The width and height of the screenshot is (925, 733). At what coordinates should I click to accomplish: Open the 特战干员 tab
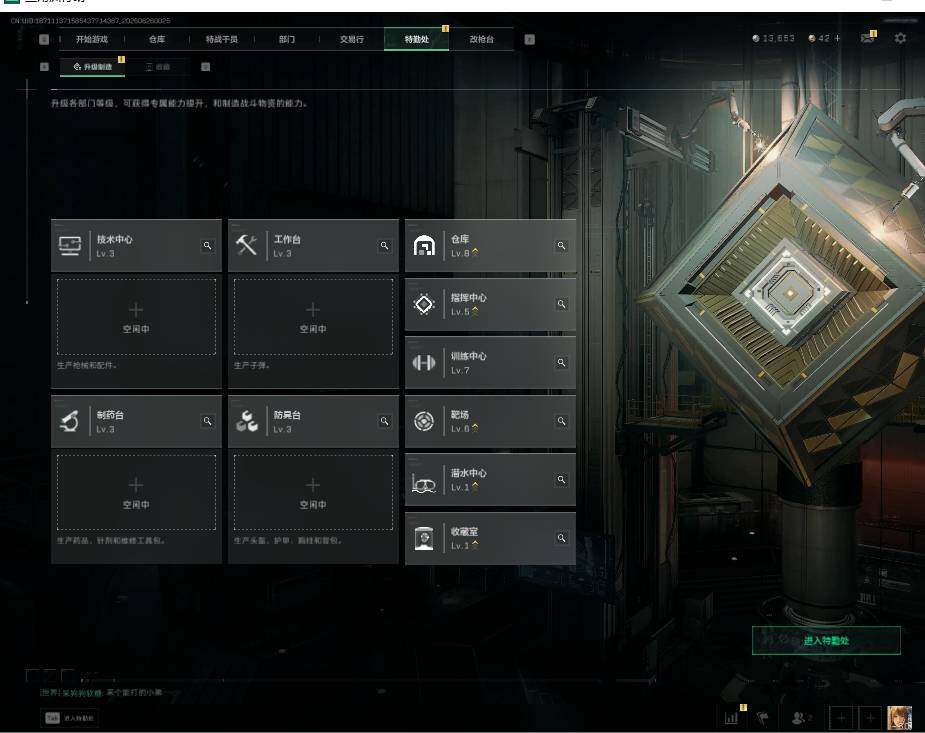tap(222, 40)
